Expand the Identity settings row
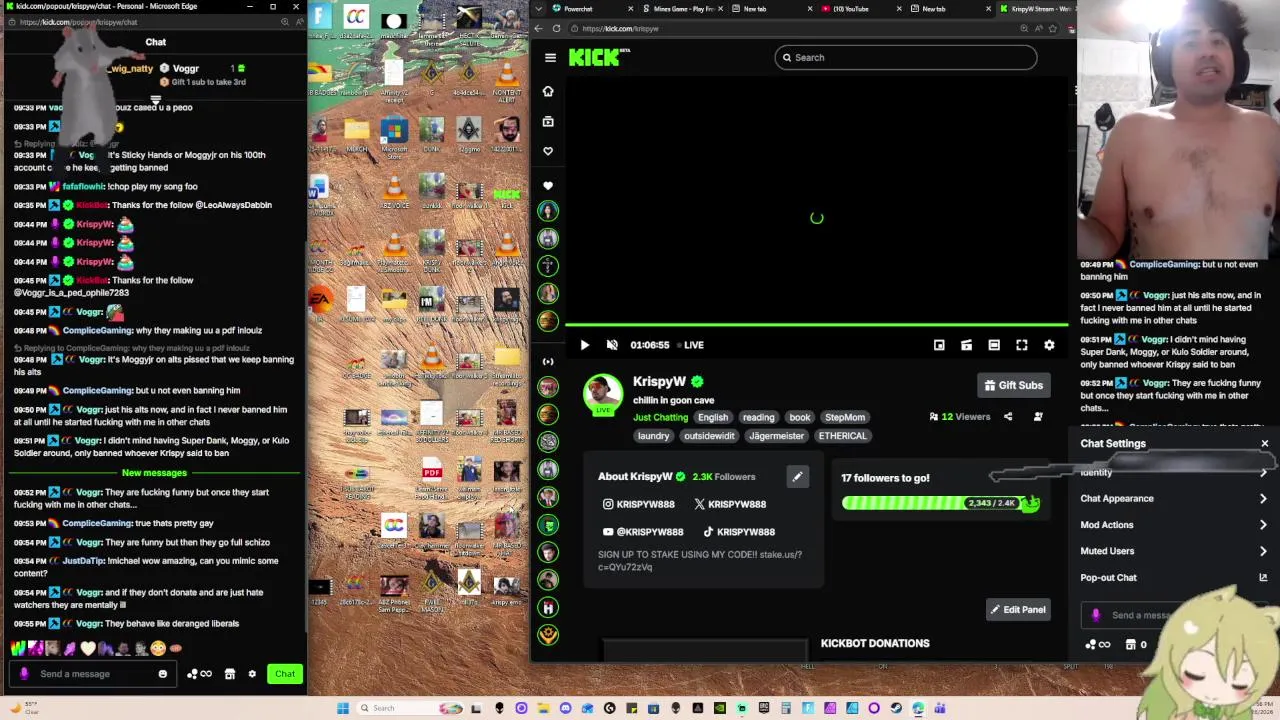This screenshot has height=720, width=1280. tap(1173, 472)
